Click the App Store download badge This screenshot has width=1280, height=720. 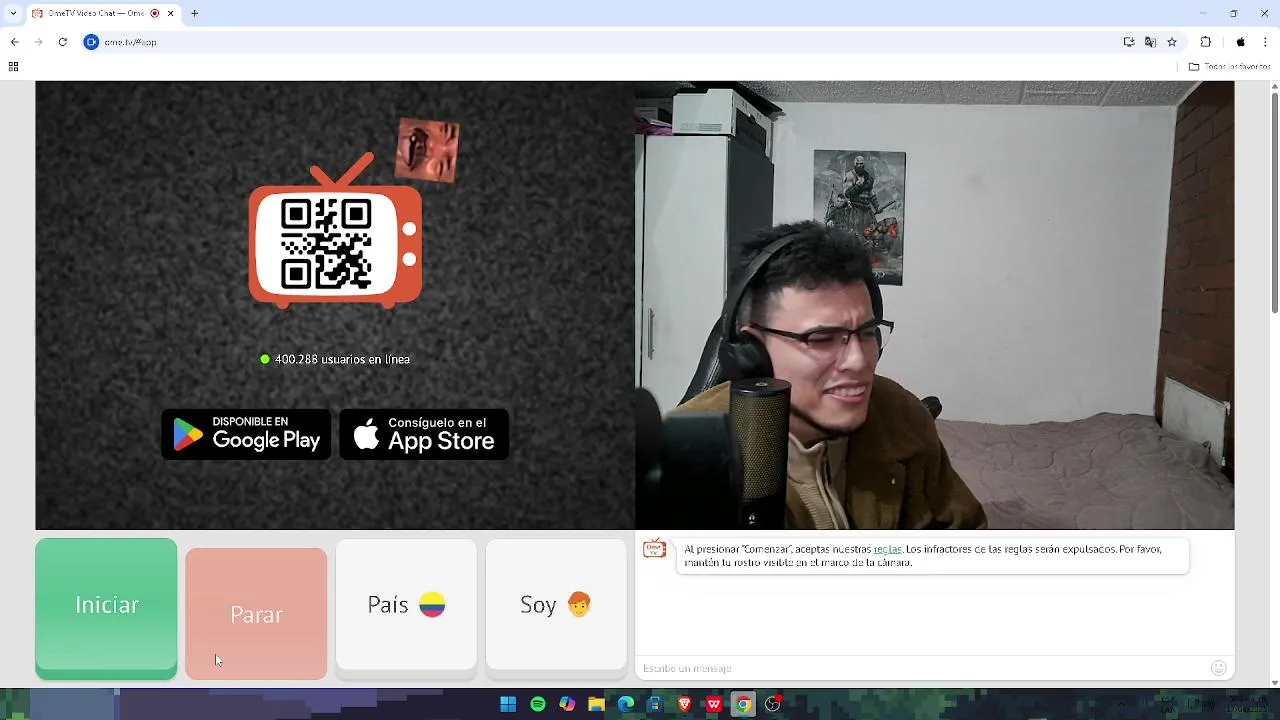[x=424, y=434]
